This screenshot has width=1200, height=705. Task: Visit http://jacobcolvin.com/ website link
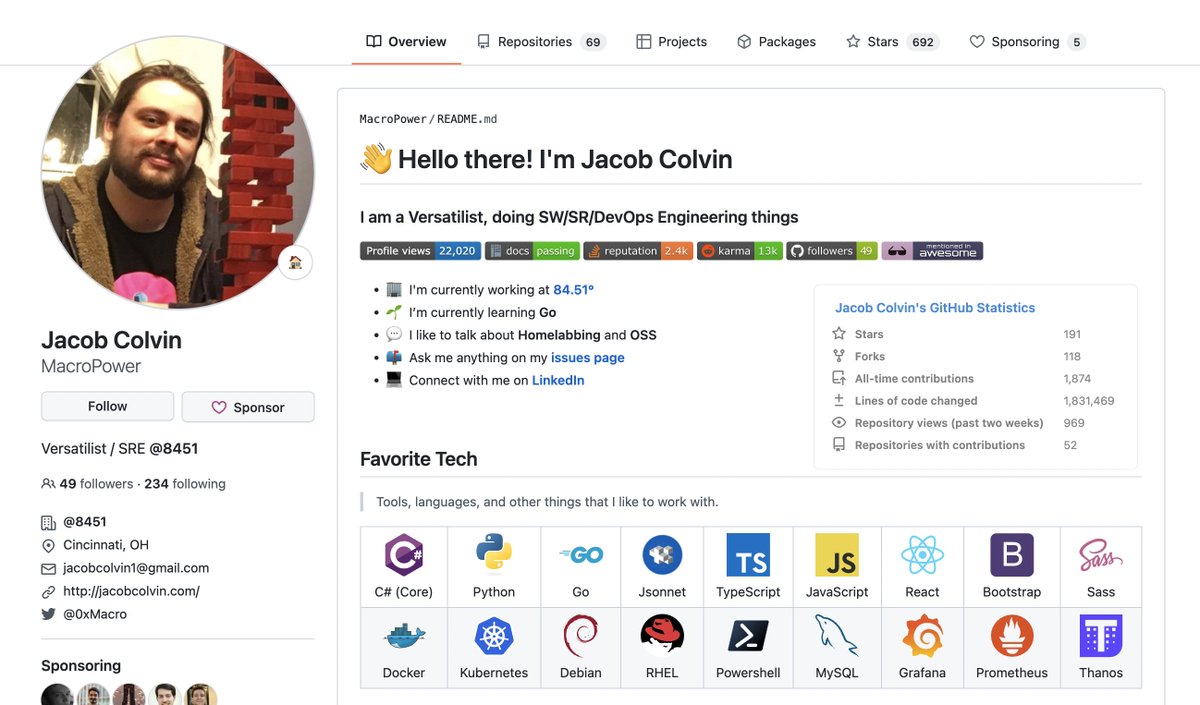(131, 591)
